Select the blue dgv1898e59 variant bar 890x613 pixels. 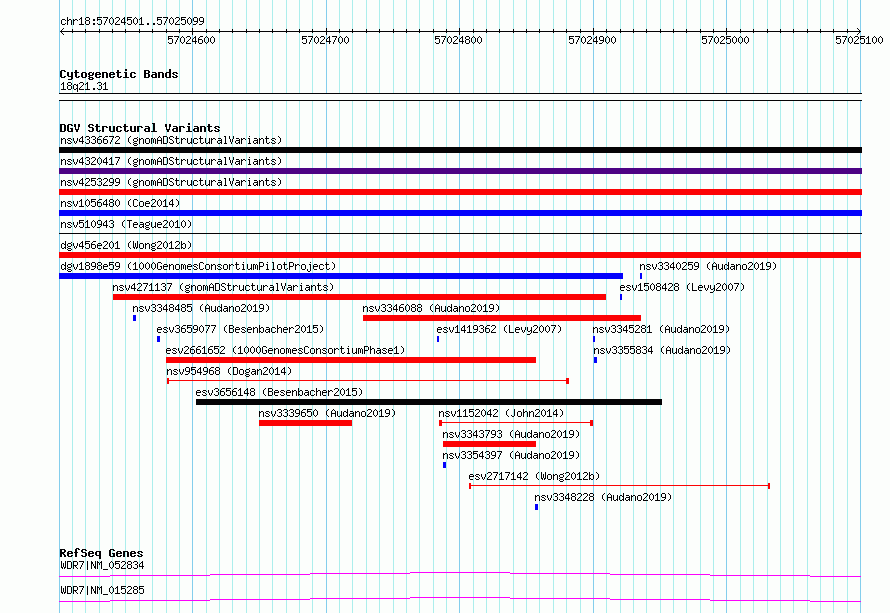tap(341, 276)
